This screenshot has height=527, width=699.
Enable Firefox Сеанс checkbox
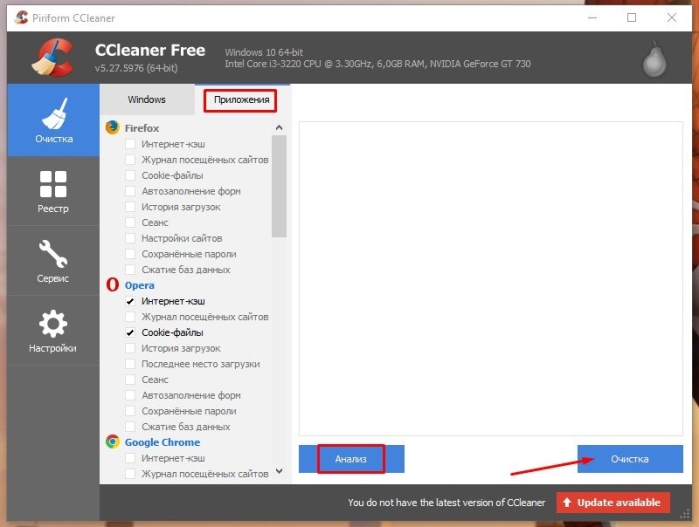point(130,222)
